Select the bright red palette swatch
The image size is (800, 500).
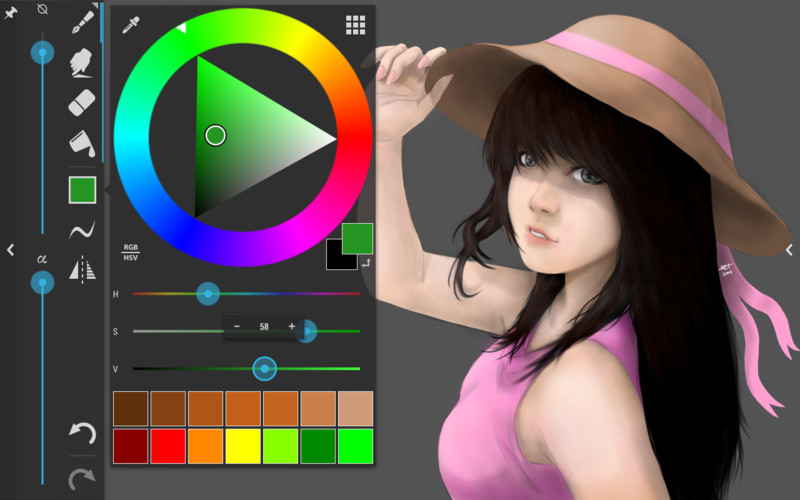pyautogui.click(x=168, y=446)
